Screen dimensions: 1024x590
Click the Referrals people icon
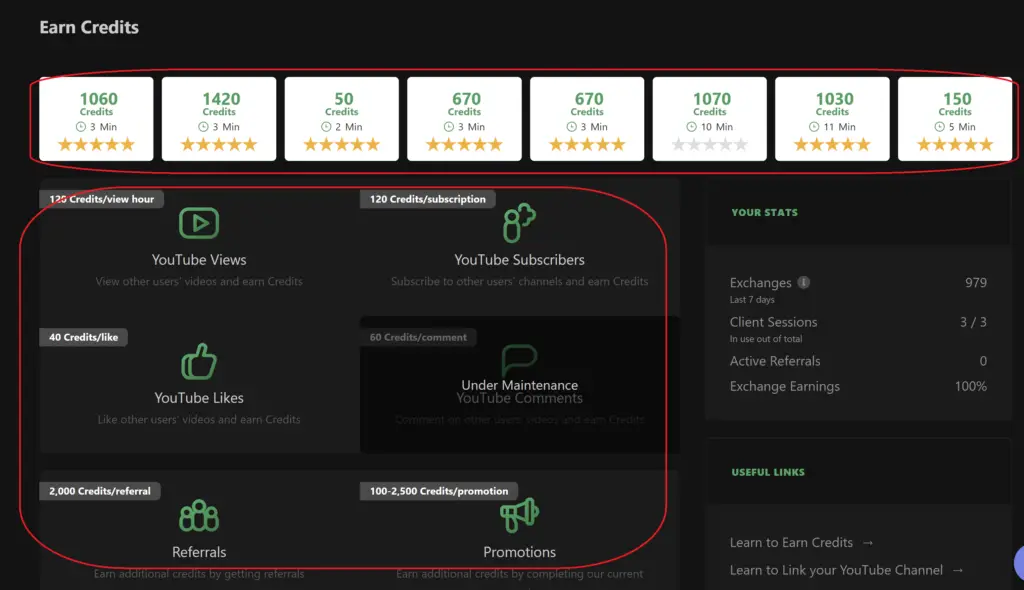click(199, 516)
